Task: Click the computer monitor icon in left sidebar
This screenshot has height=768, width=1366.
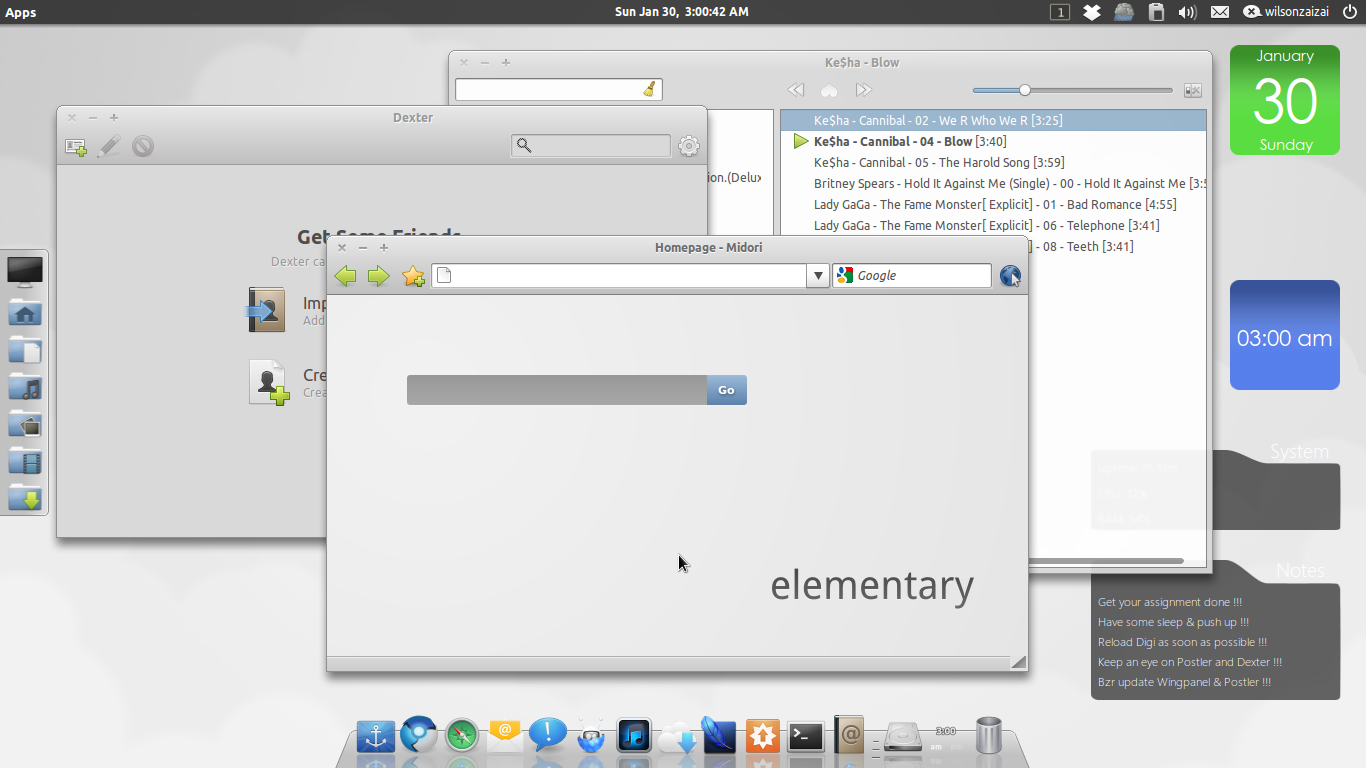Action: tap(25, 271)
